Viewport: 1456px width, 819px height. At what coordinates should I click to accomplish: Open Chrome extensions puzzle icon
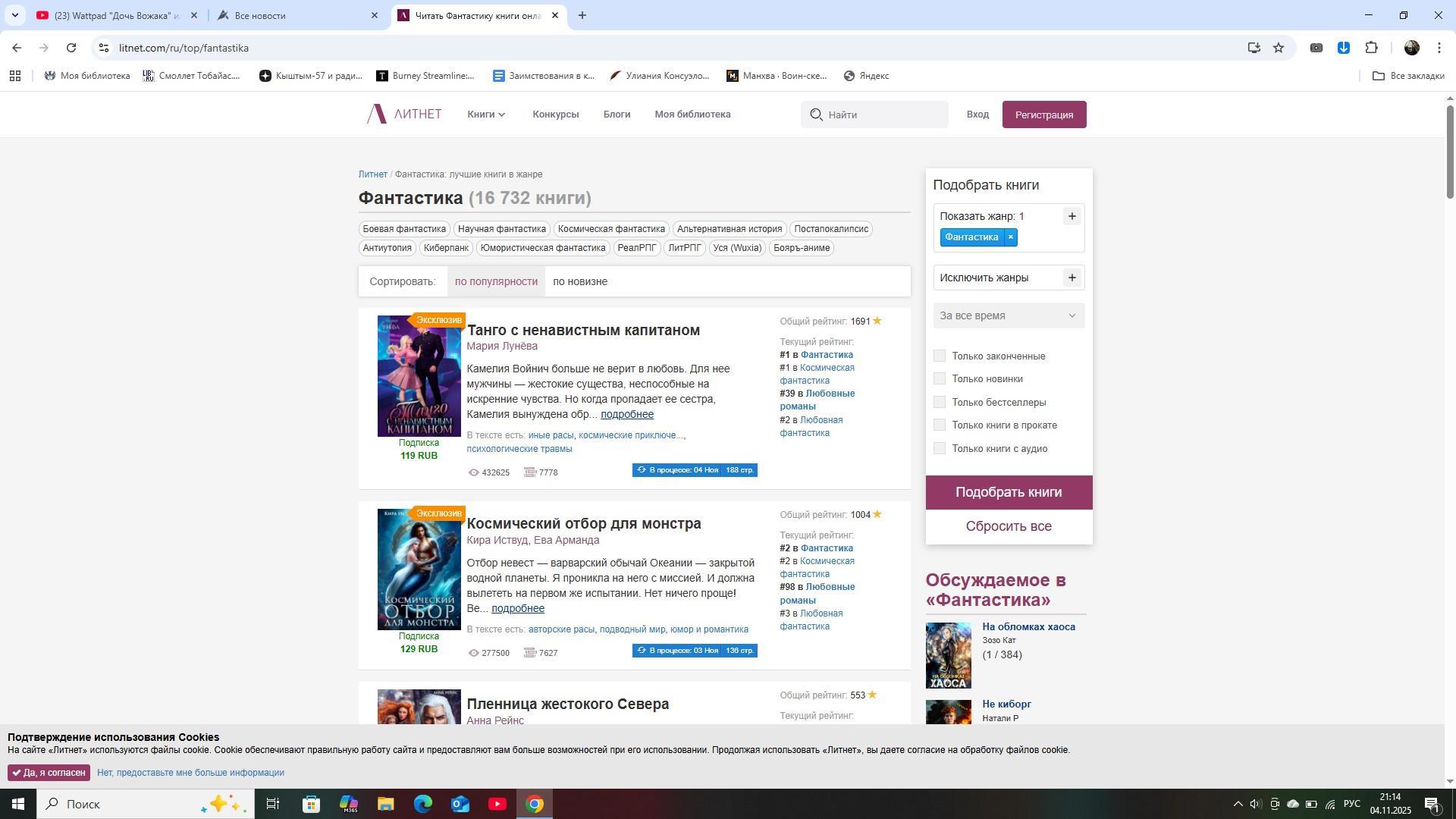(1371, 48)
